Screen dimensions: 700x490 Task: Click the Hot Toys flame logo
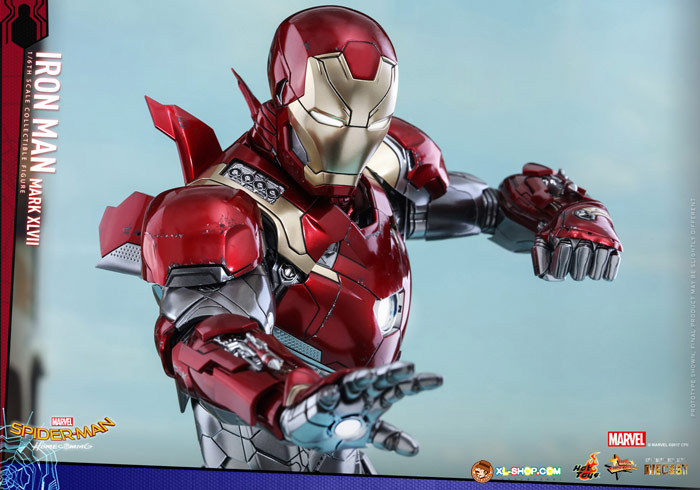point(586,467)
